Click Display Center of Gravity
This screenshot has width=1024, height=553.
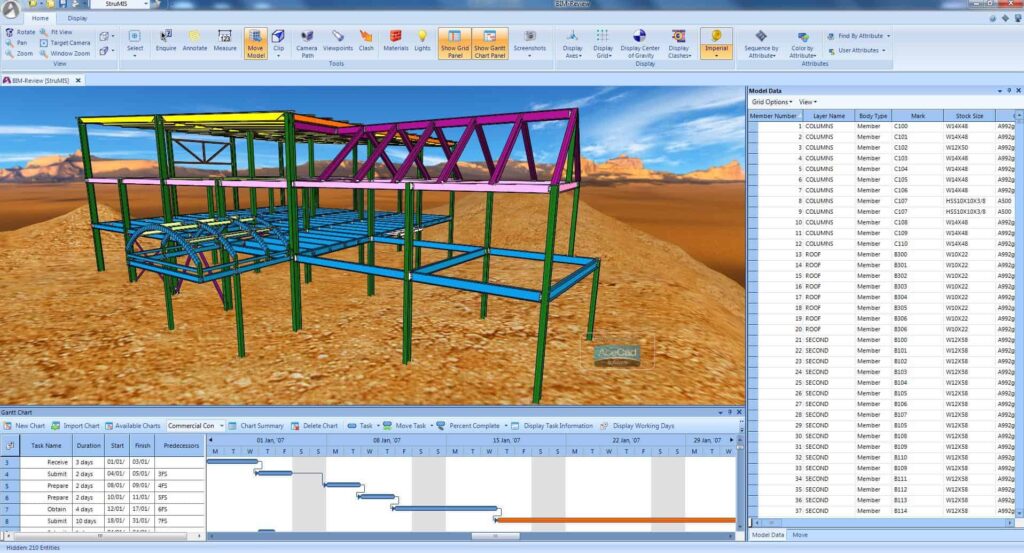(640, 43)
